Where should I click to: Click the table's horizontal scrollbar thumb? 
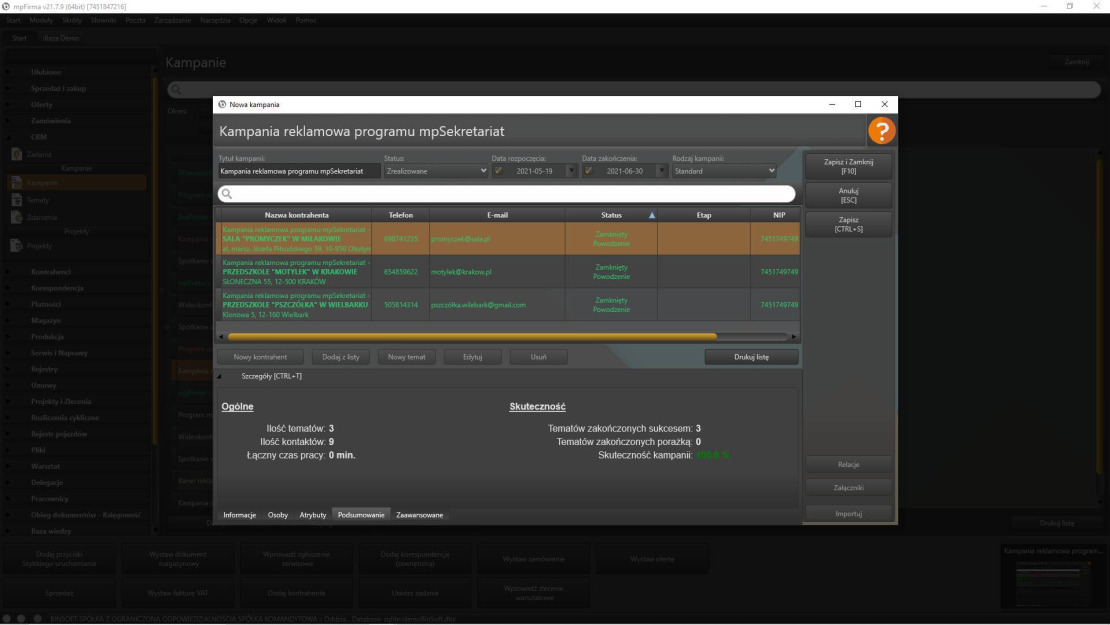point(472,337)
